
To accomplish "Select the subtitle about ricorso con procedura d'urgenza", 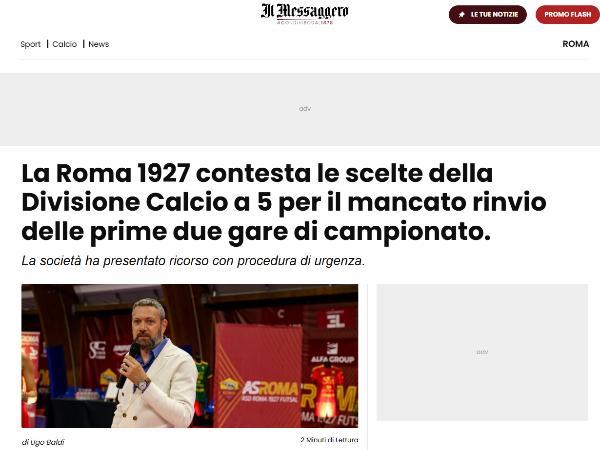I will (193, 261).
